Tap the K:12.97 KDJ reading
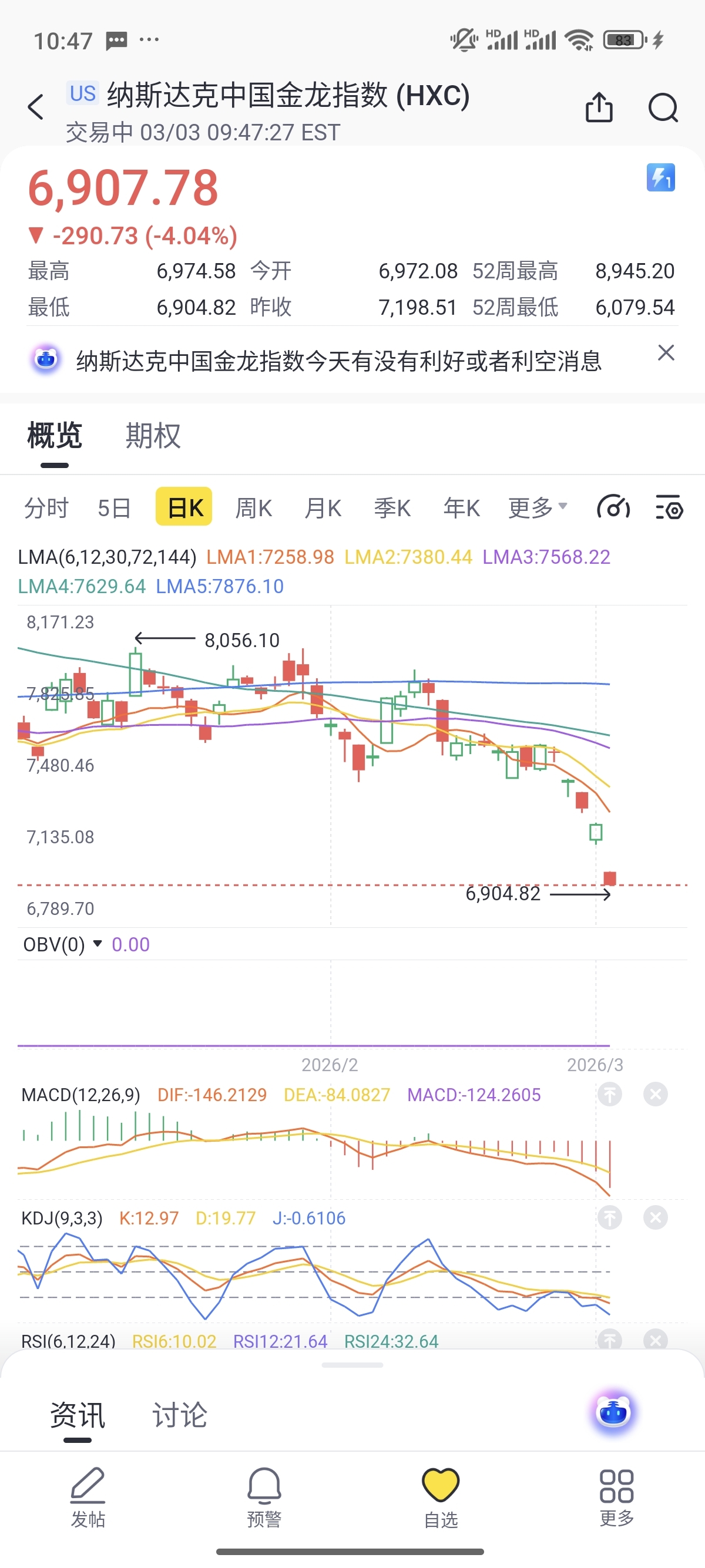This screenshot has height=1568, width=705. pos(149,1218)
